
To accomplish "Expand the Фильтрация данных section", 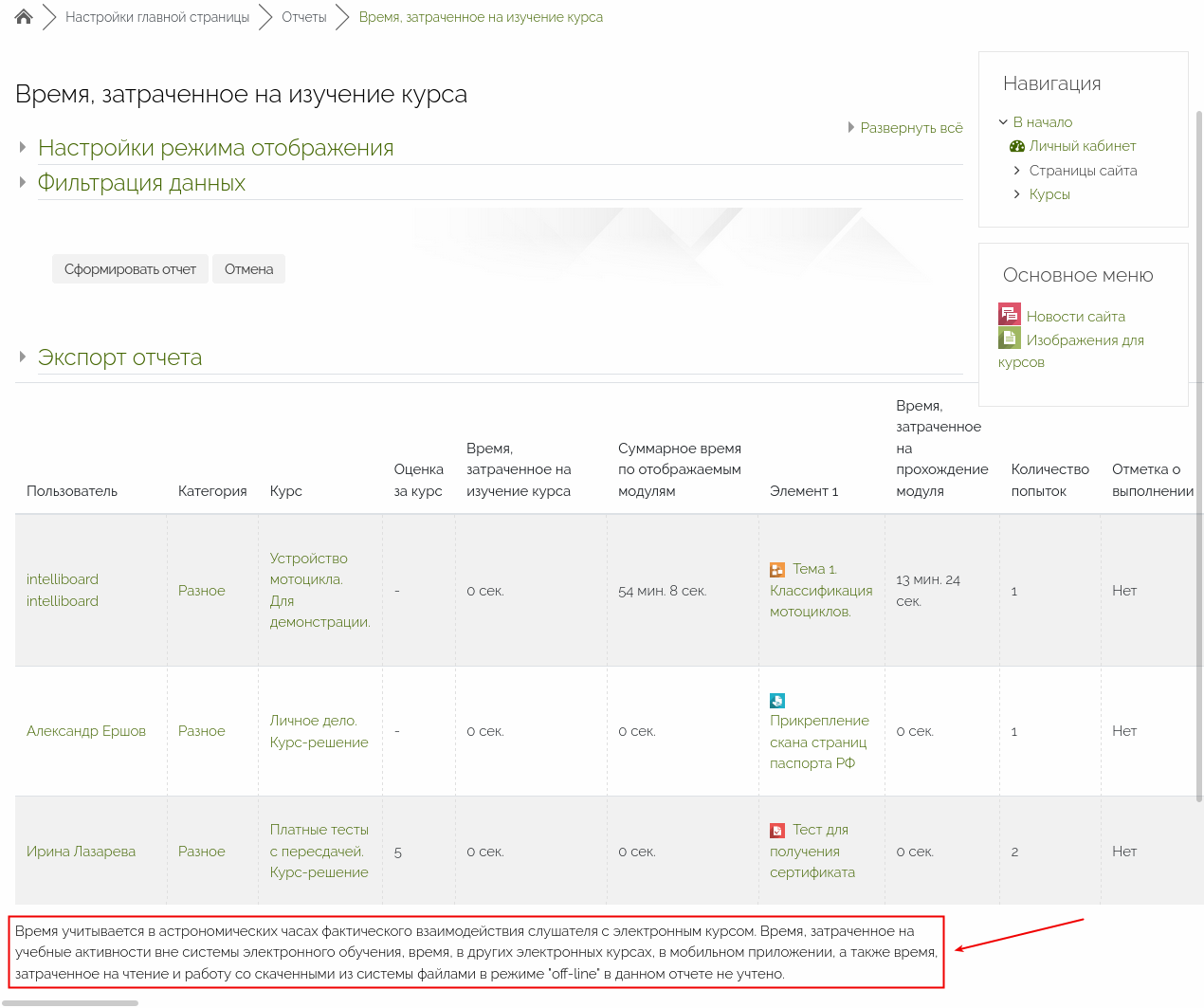I will tap(141, 183).
